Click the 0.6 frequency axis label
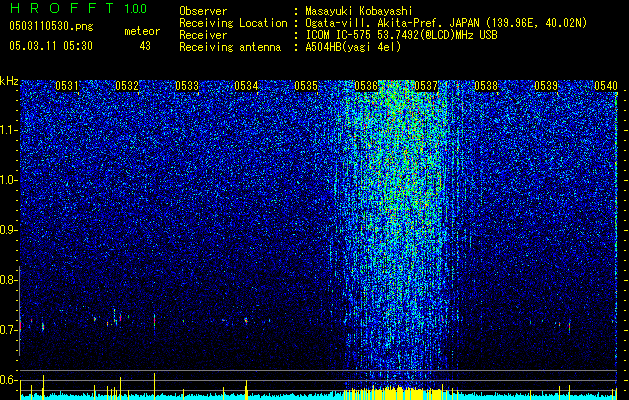 (8, 380)
